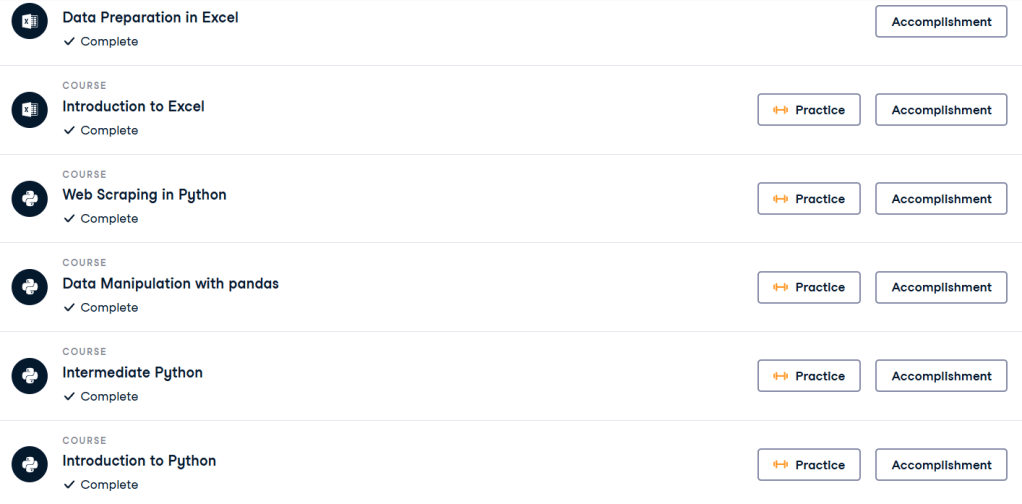The height and width of the screenshot is (504, 1022).
Task: Open the Introduction to Python course
Action: point(139,461)
